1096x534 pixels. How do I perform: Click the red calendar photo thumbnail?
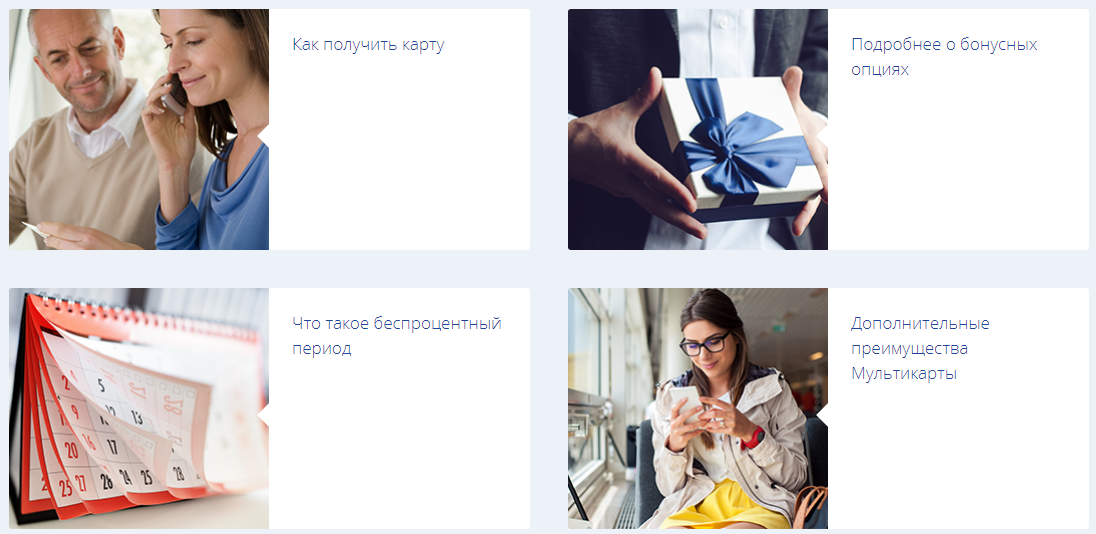[138, 408]
